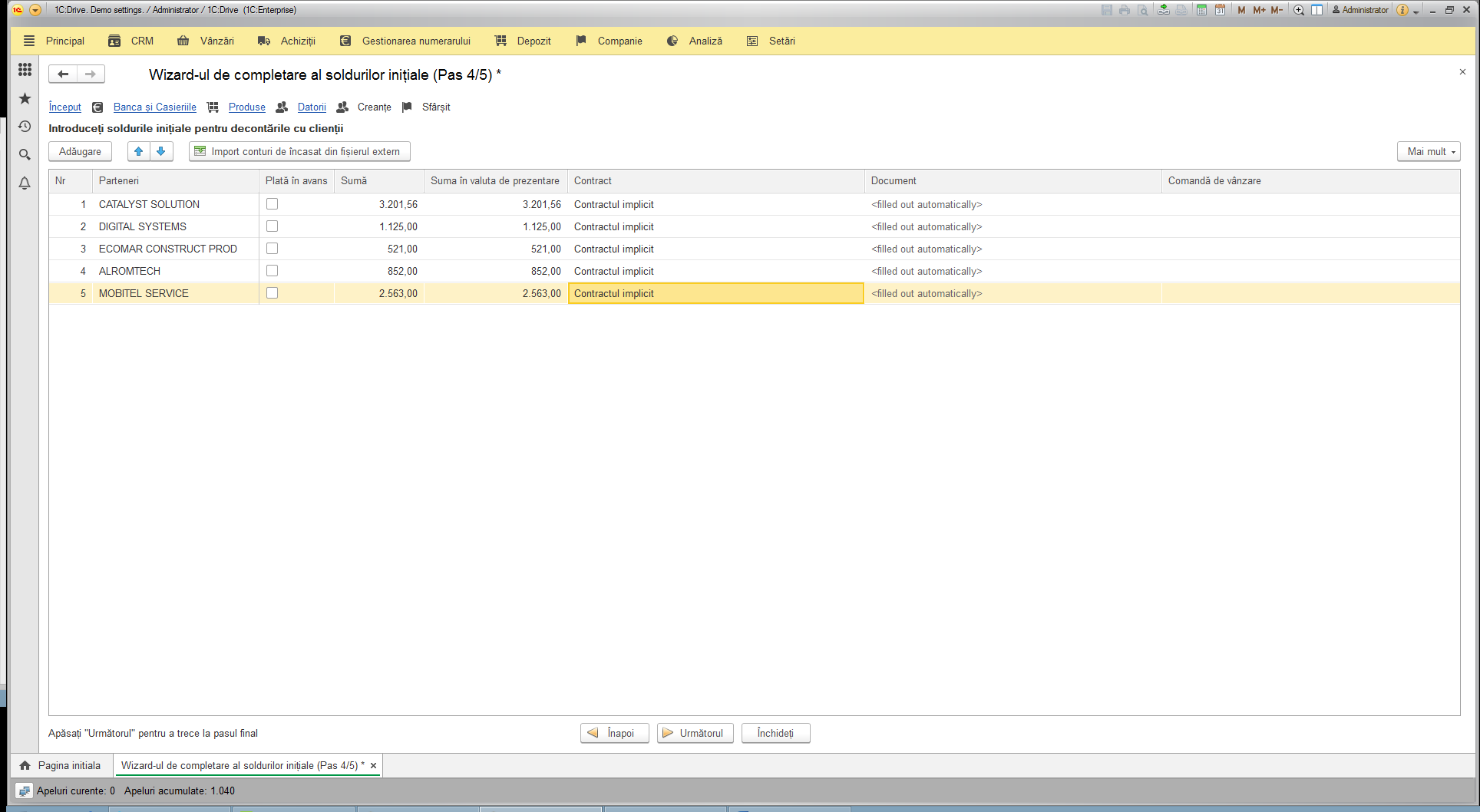Click the Pagina initiala home icon
The width and height of the screenshot is (1480, 812).
click(x=25, y=765)
